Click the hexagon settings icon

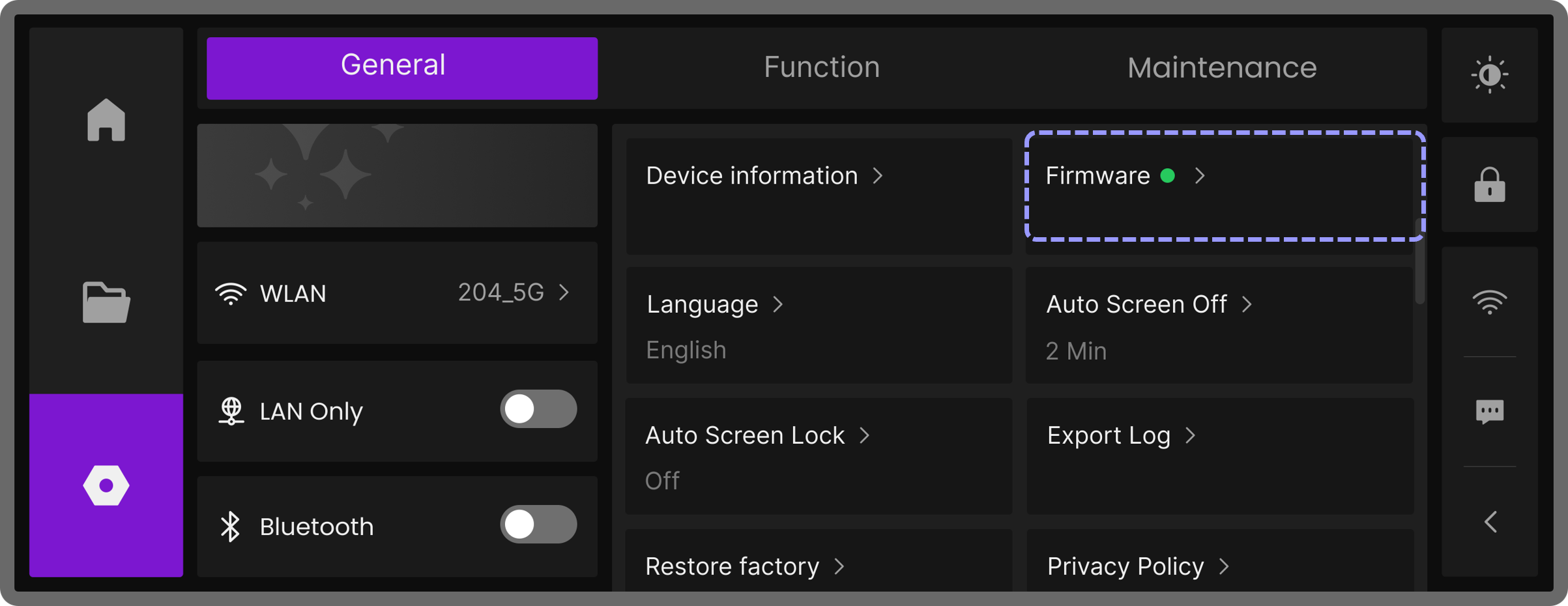tap(106, 485)
